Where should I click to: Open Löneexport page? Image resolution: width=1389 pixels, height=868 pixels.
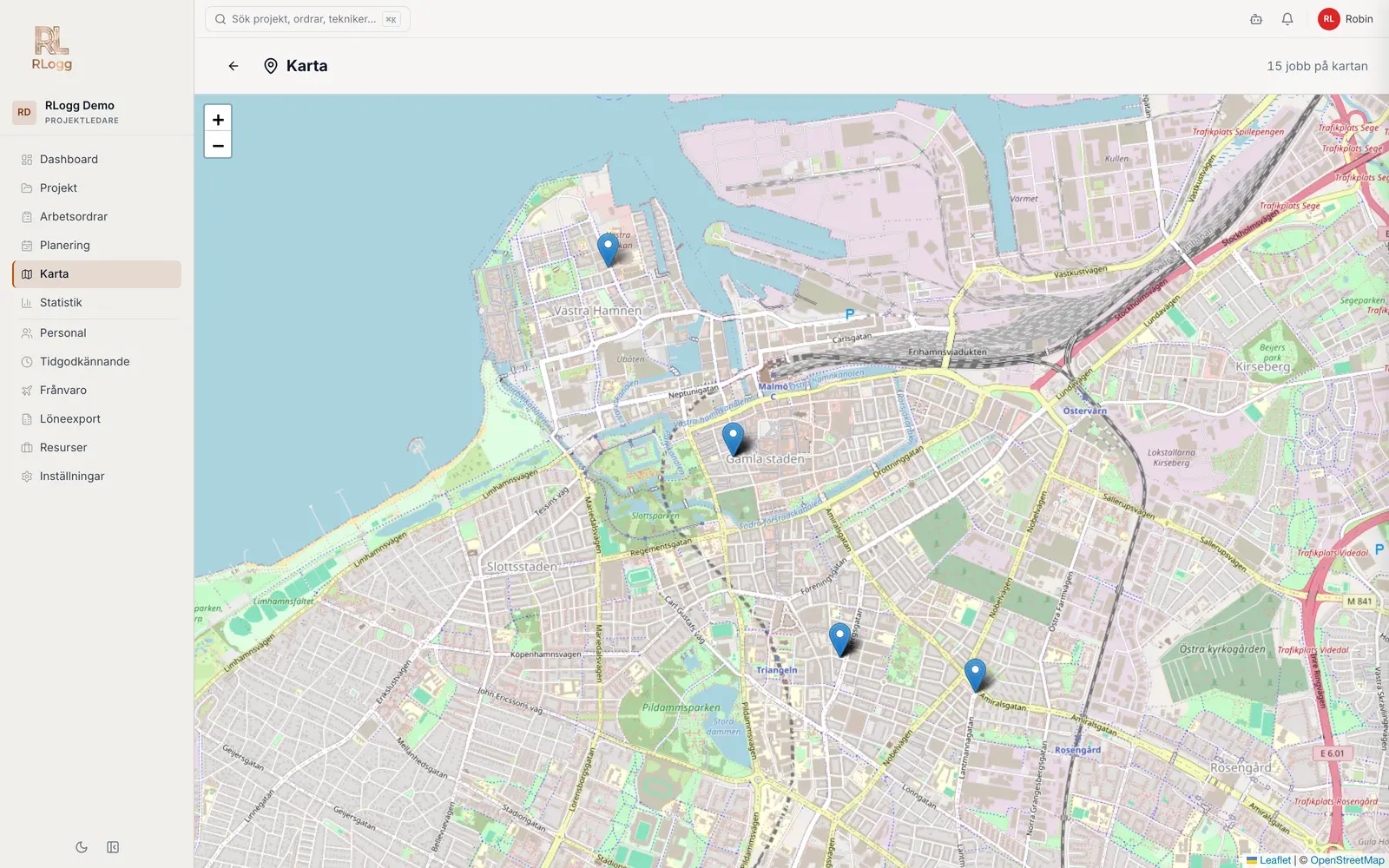pos(96,419)
